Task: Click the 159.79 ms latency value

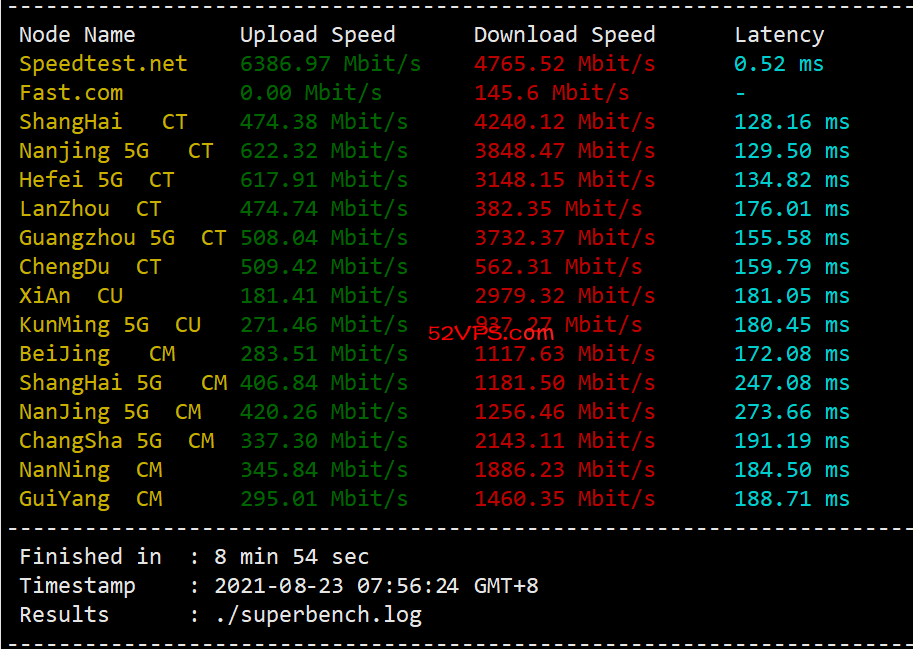Action: click(792, 267)
